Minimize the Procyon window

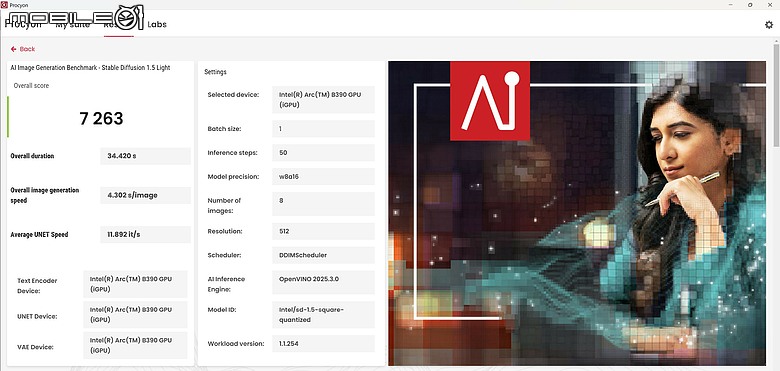pyautogui.click(x=731, y=4)
